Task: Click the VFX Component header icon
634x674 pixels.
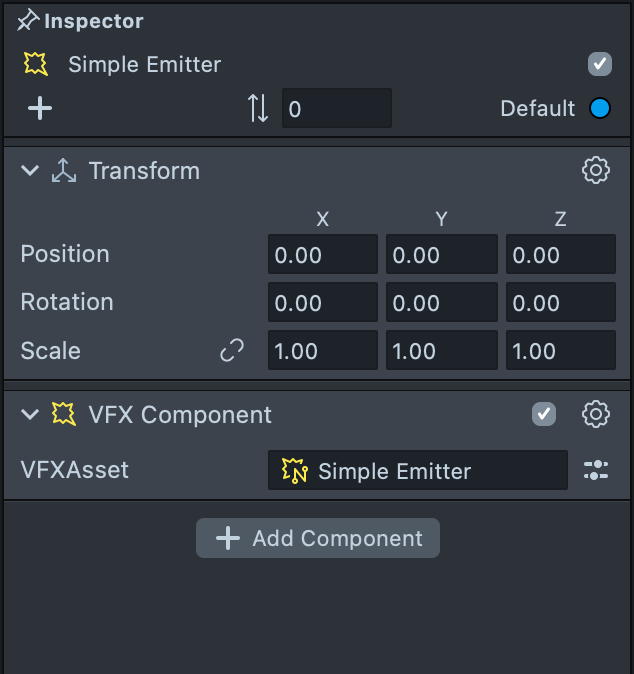Action: pos(64,414)
